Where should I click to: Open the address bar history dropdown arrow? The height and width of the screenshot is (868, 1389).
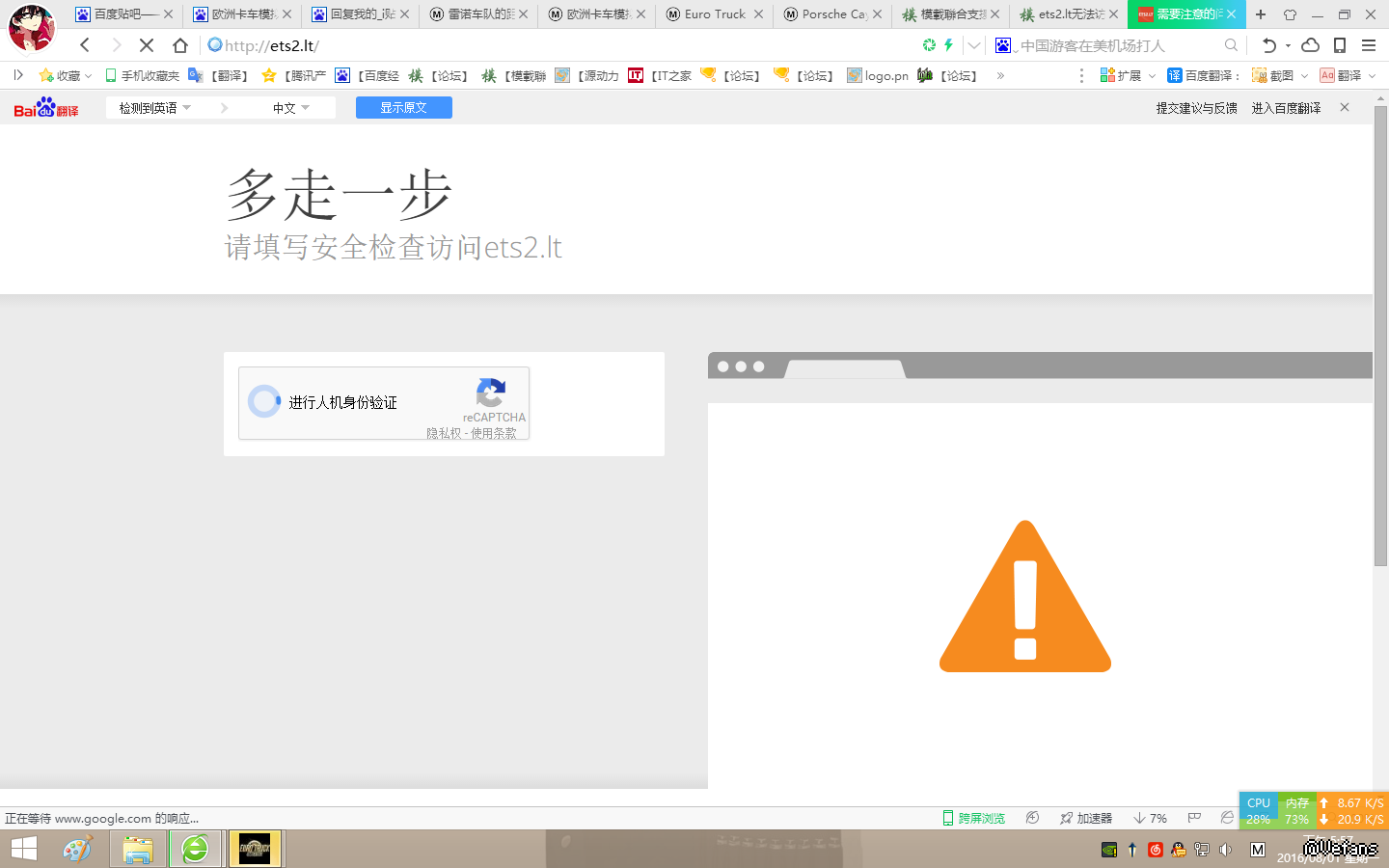[974, 45]
